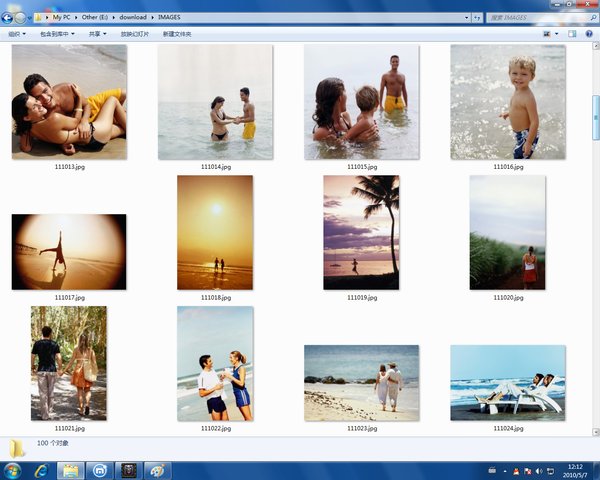600x480 pixels.
Task: Toggle the preview pane icon in toolbar
Action: click(572, 34)
